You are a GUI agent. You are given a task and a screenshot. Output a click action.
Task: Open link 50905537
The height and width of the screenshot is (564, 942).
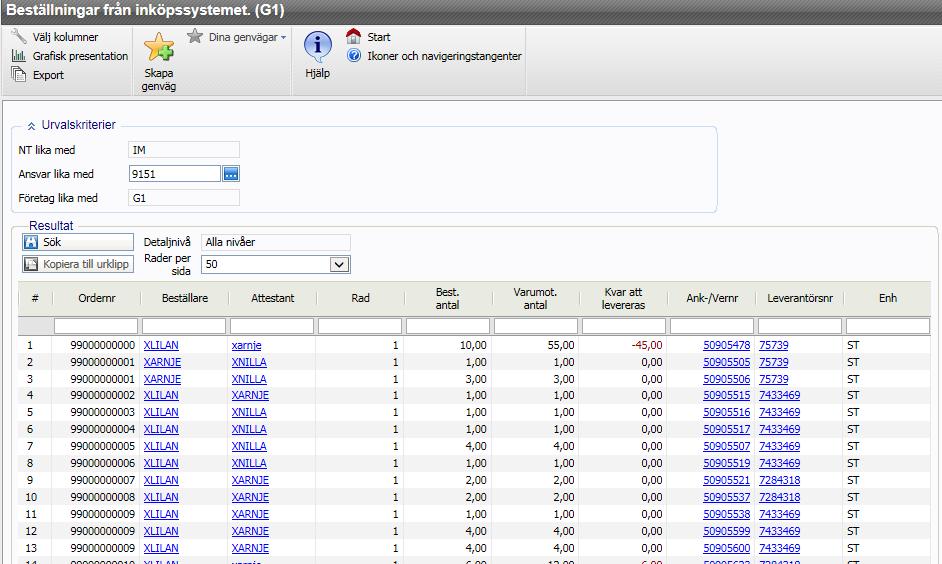click(x=726, y=497)
